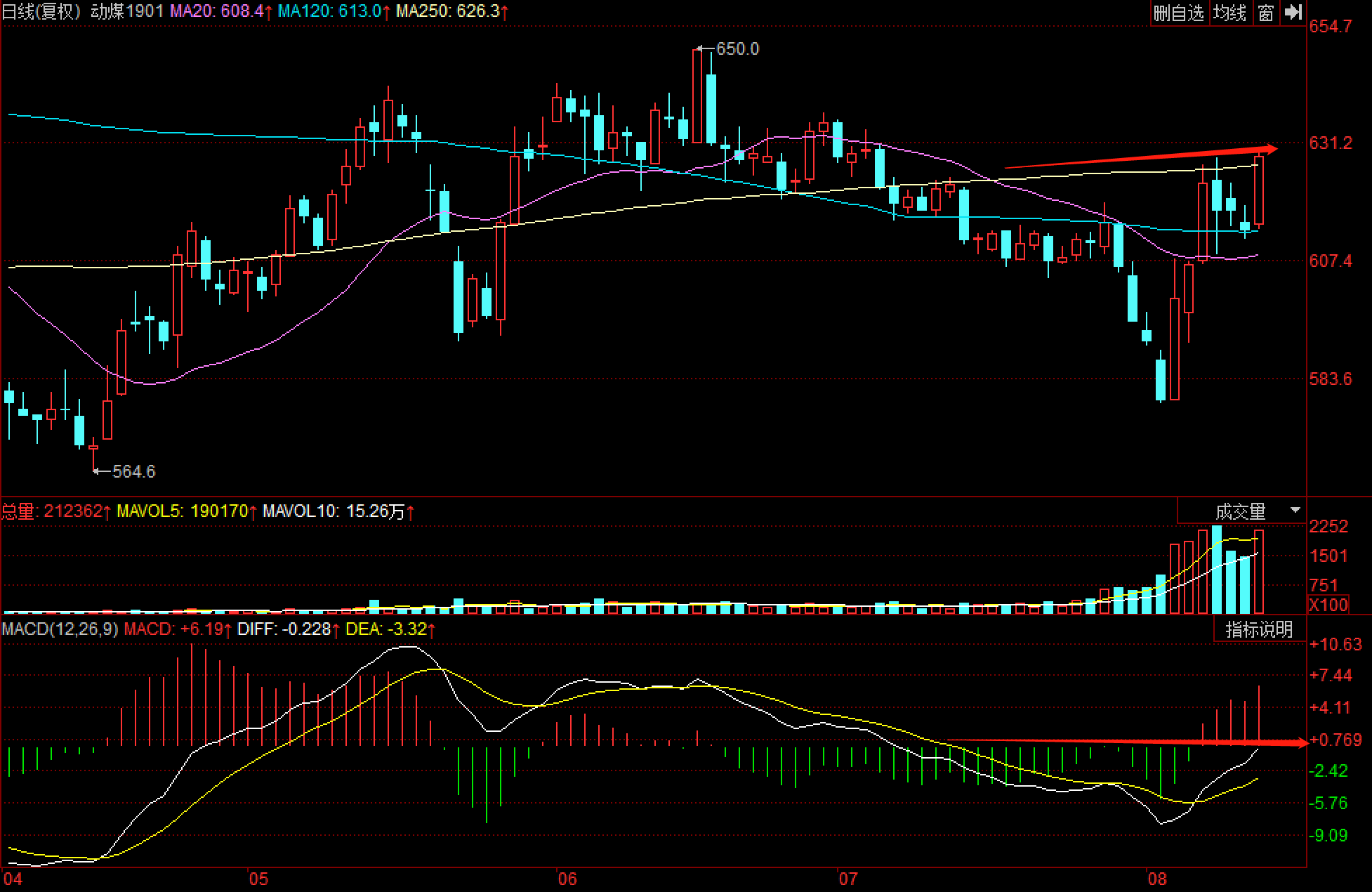
Task: Click the 04 month marker on time axis
Action: tap(13, 879)
